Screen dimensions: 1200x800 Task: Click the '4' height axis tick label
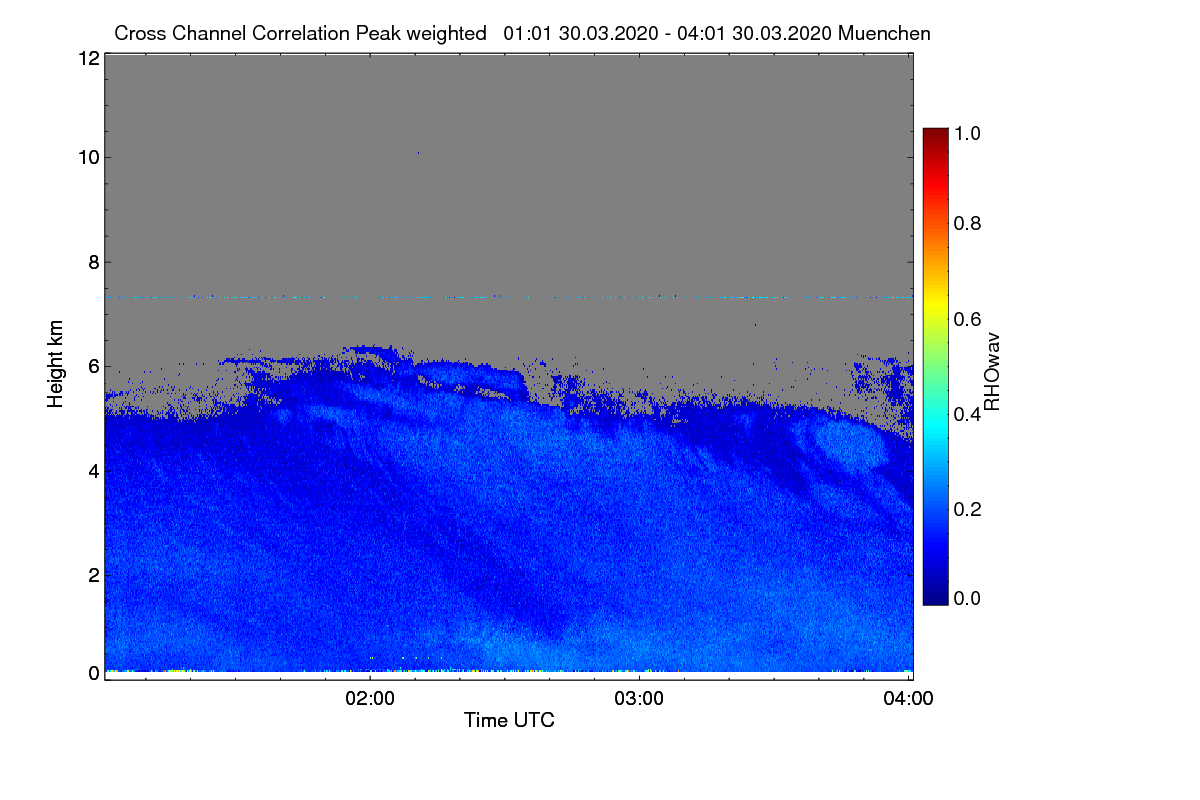click(x=93, y=470)
